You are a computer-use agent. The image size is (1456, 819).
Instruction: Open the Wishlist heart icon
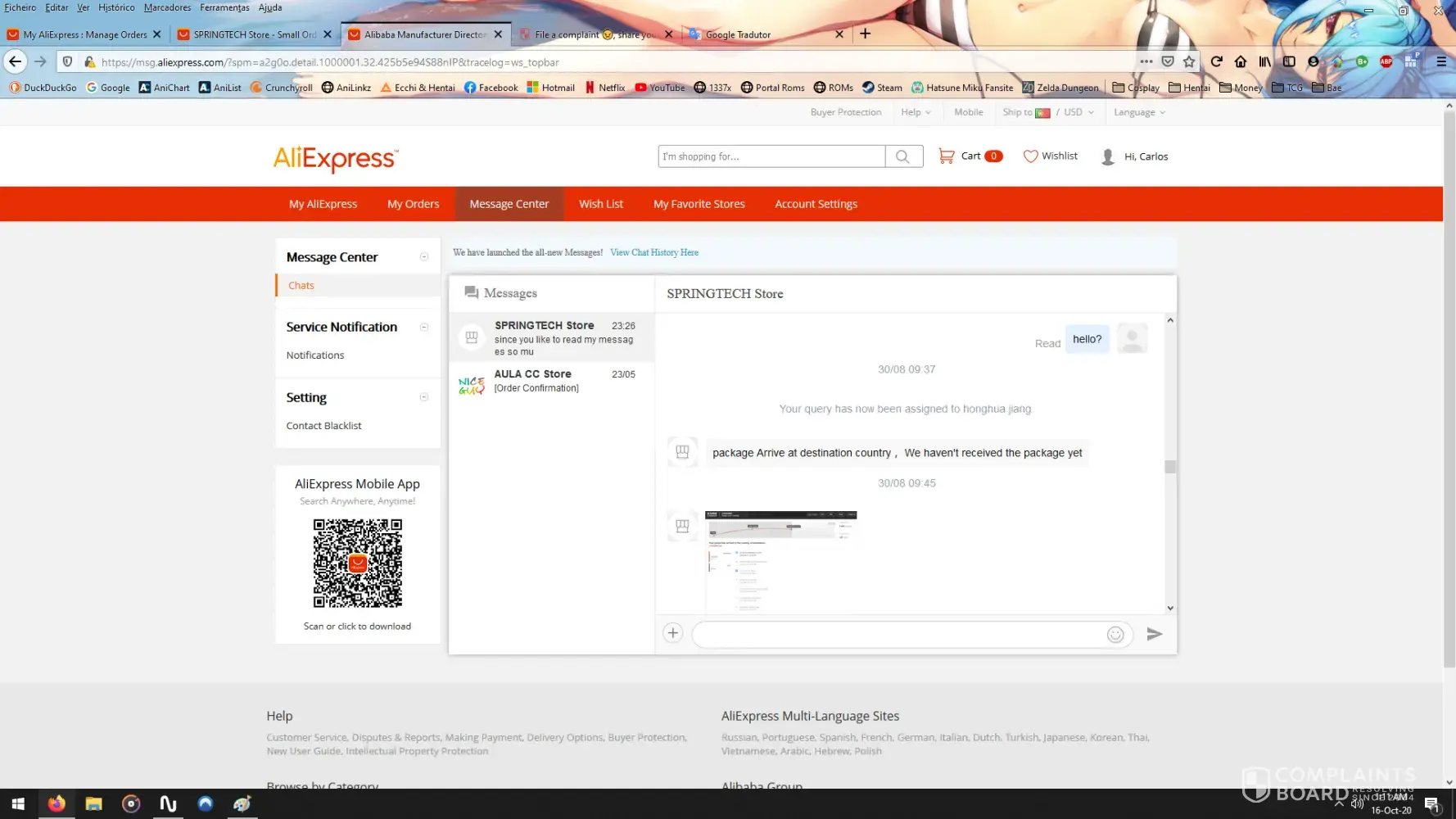tap(1030, 156)
